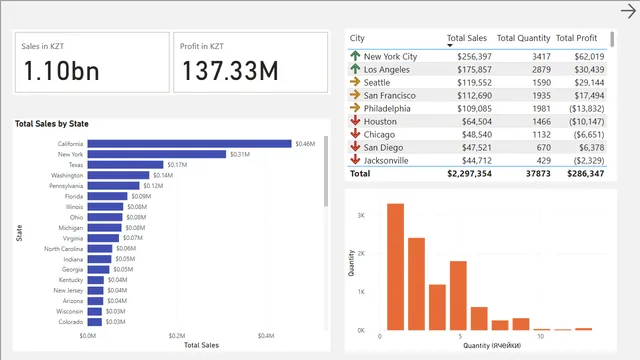Click the $0.46M data label
Viewport: 640px width, 360px height.
pyautogui.click(x=305, y=144)
